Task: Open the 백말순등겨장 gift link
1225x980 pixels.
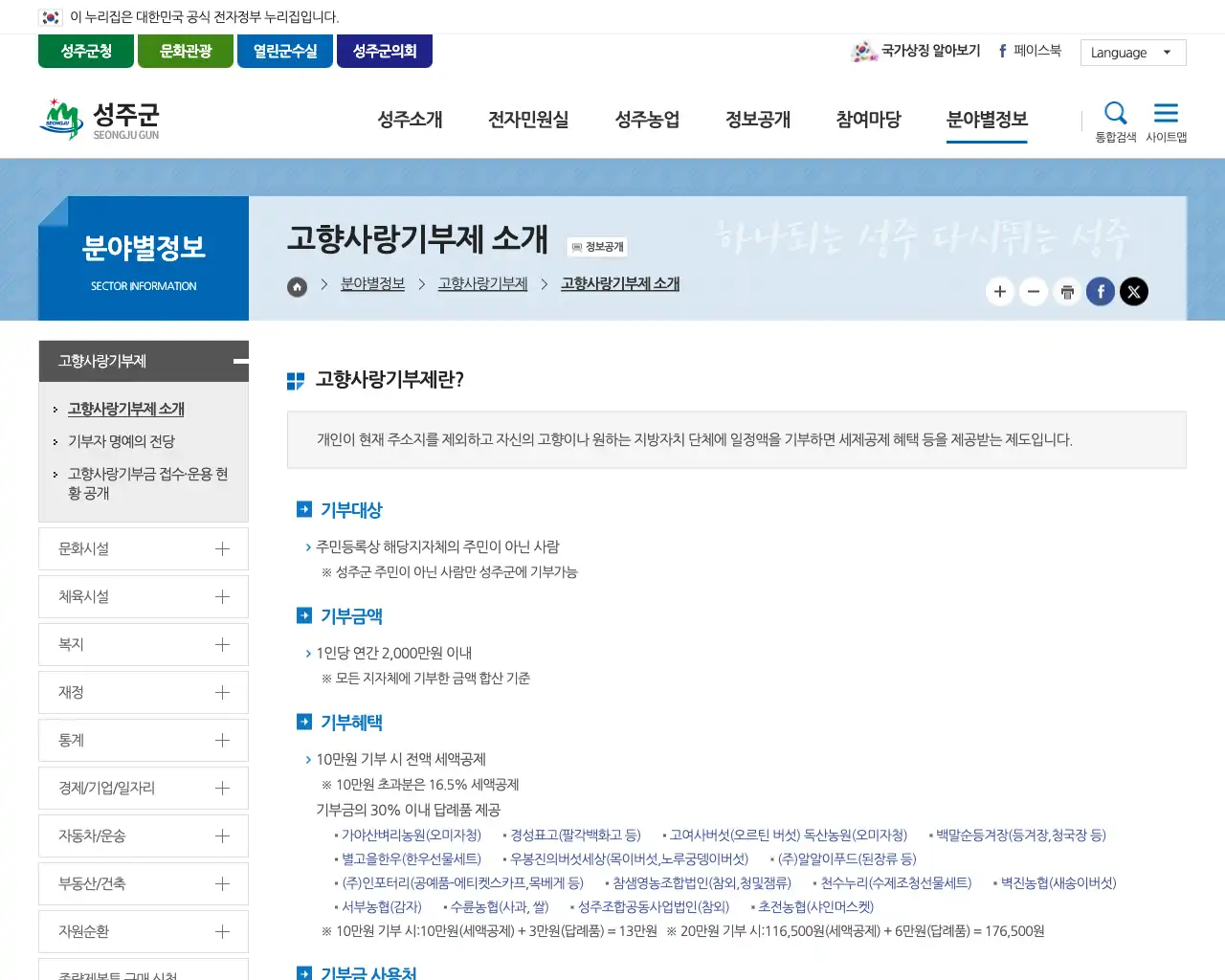Action: point(1021,835)
